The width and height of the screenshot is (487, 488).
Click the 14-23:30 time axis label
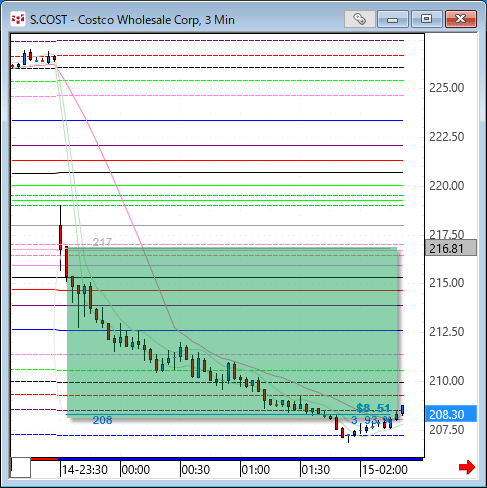pyautogui.click(x=85, y=470)
